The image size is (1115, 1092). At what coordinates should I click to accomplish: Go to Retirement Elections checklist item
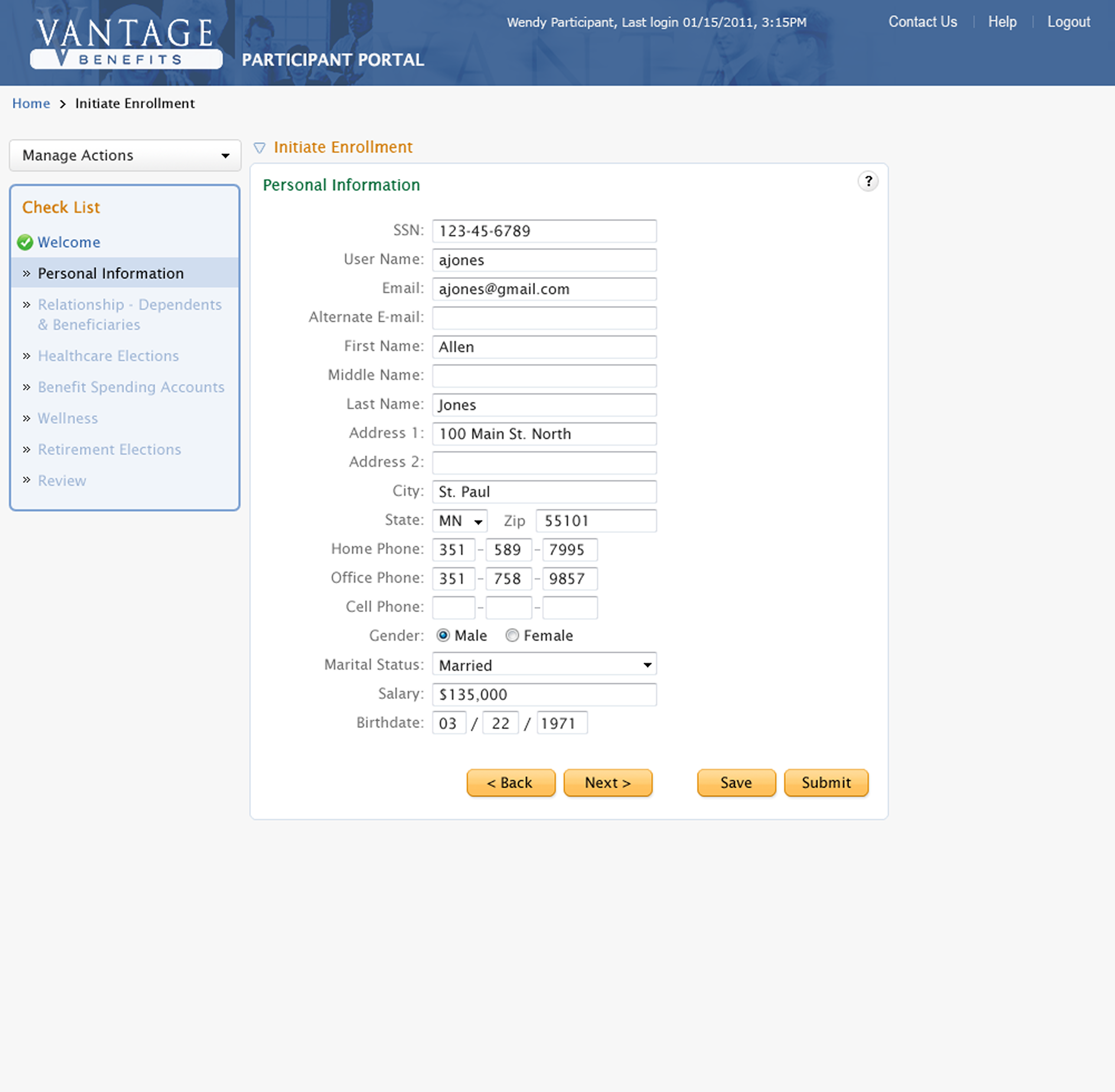[110, 449]
